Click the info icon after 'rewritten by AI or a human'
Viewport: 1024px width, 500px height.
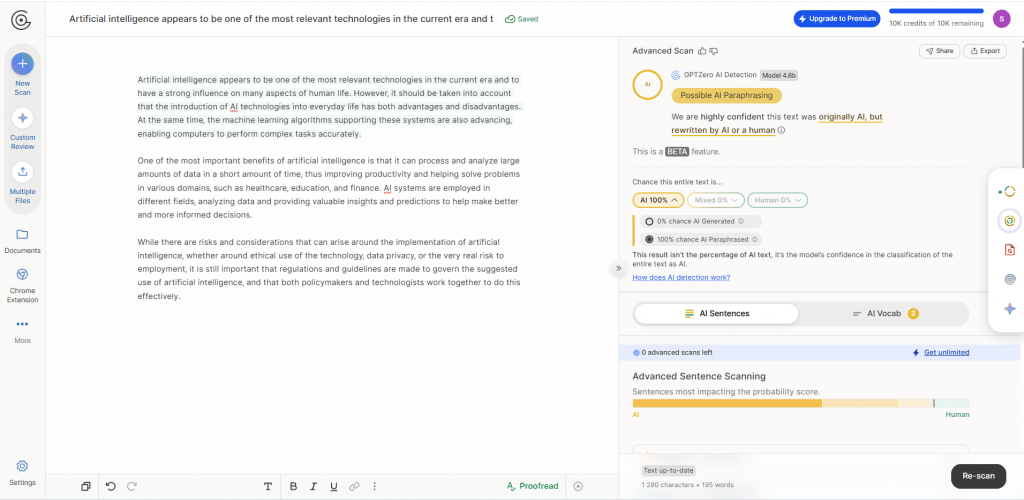[x=781, y=130]
